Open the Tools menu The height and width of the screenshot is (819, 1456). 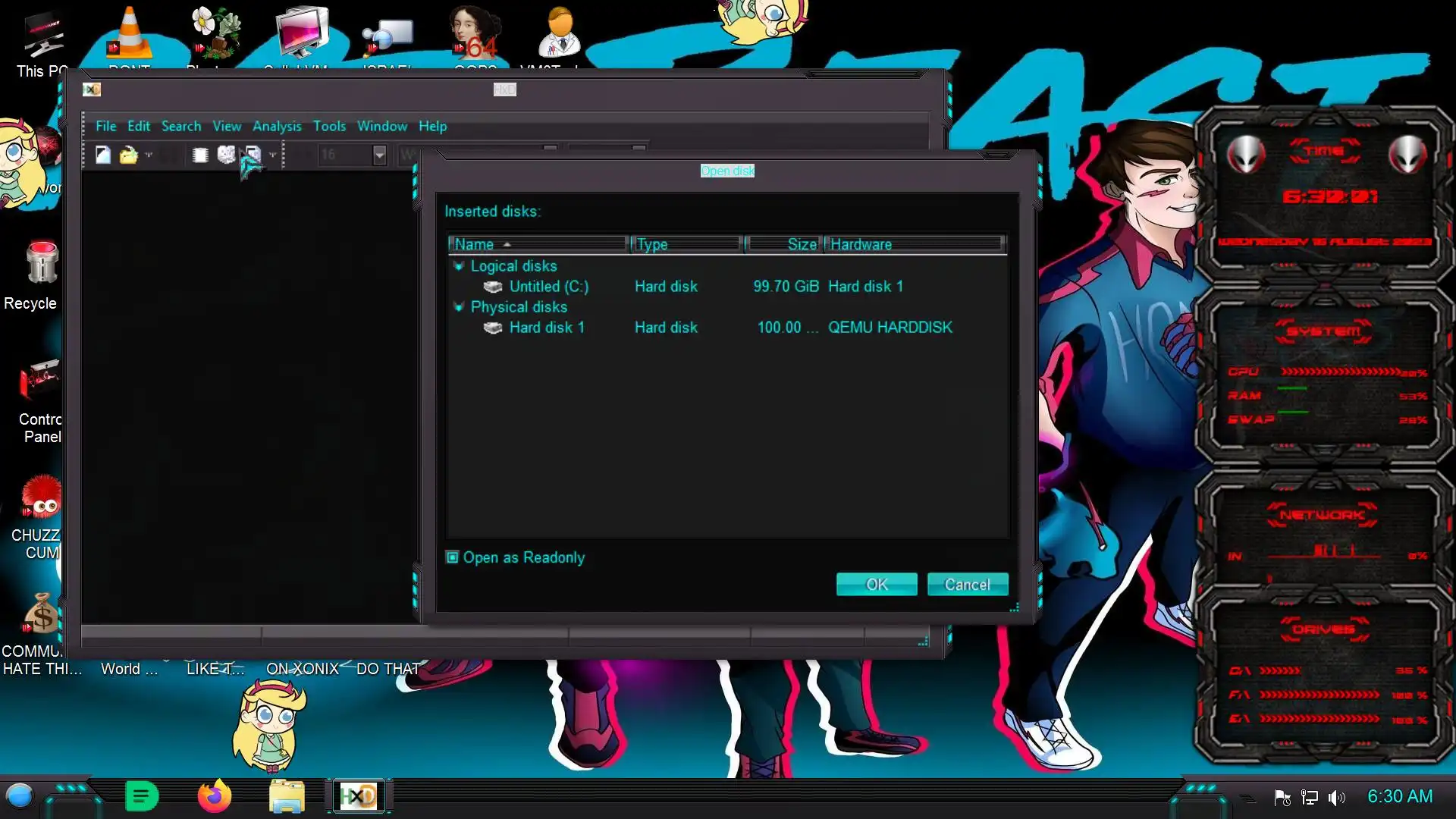pos(329,126)
